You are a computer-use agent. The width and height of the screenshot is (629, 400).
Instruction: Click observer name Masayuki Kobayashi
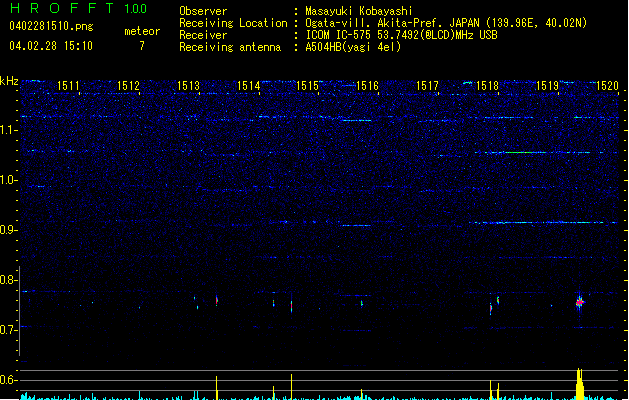(x=359, y=11)
